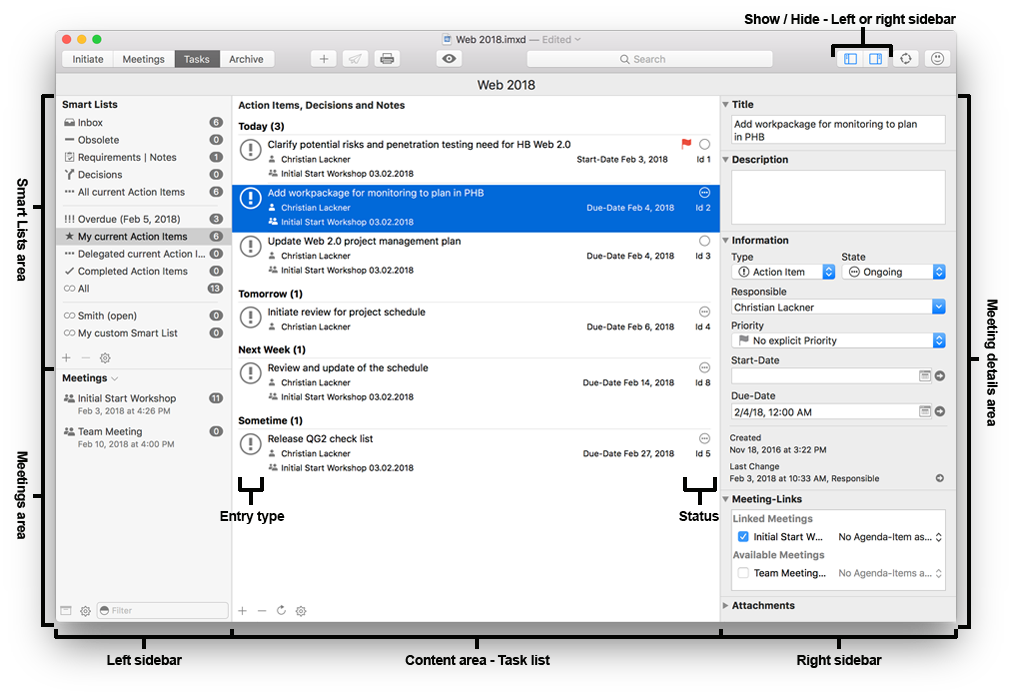Click the send paper-plane toolbar button
1012x692 pixels.
[x=355, y=59]
